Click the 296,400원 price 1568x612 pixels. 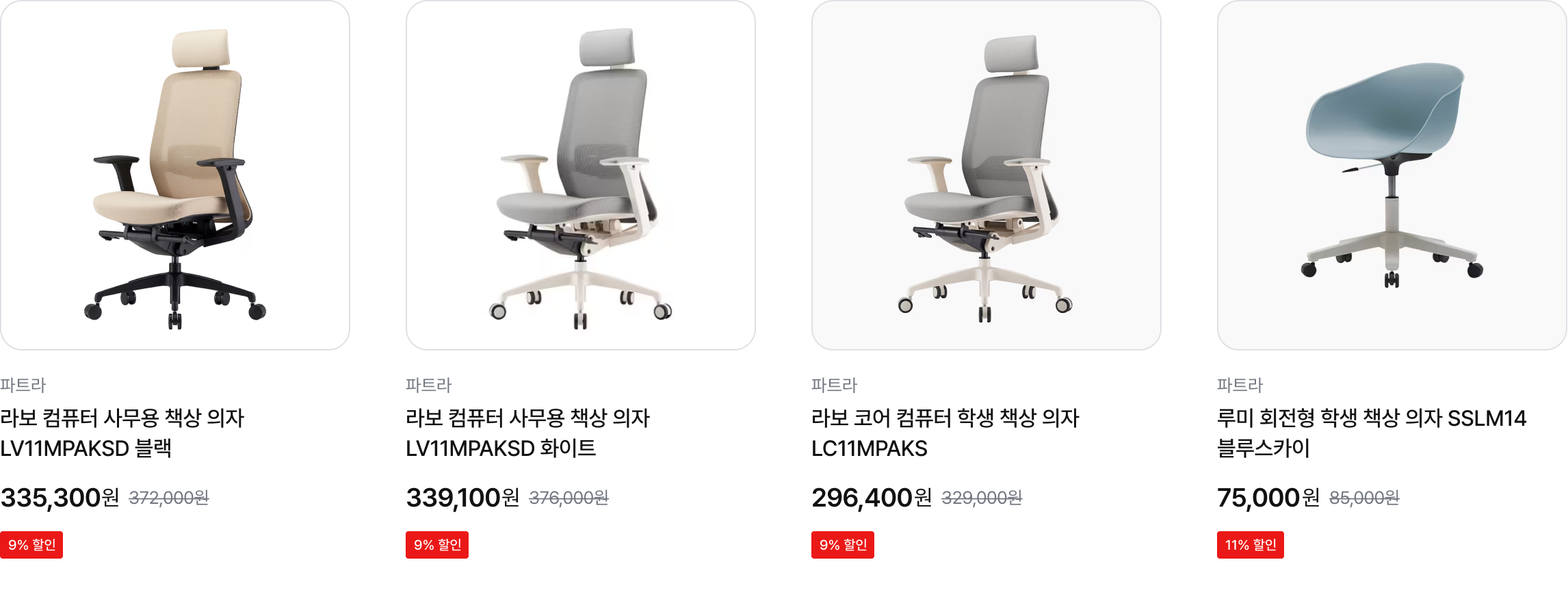click(872, 498)
